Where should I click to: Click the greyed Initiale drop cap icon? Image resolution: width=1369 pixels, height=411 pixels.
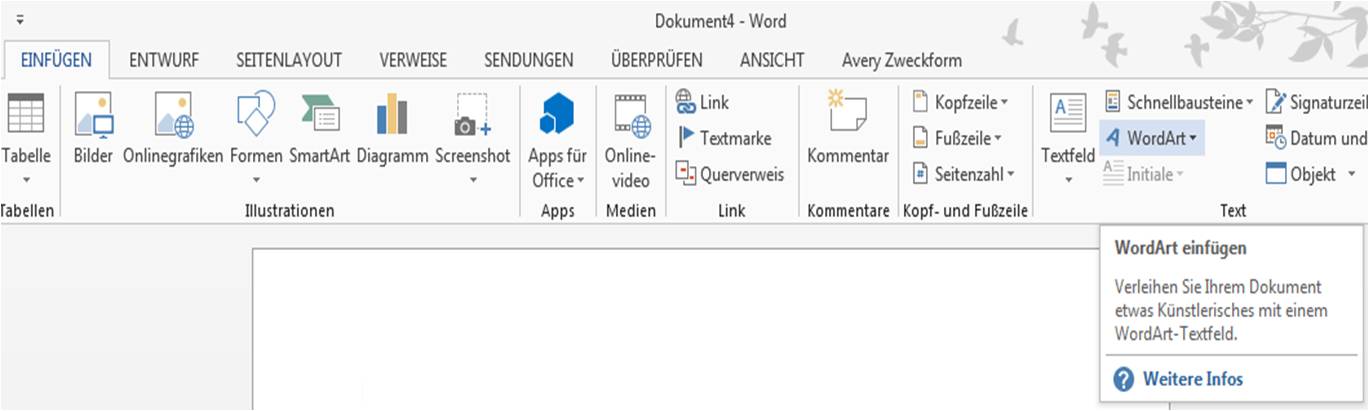(x=1113, y=174)
